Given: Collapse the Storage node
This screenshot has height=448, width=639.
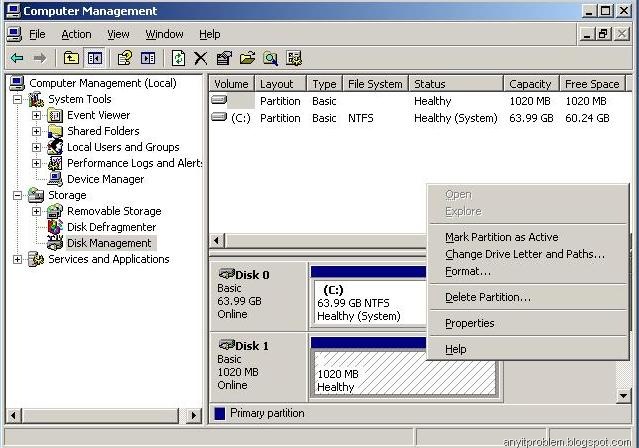Looking at the screenshot, I should click(18, 196).
